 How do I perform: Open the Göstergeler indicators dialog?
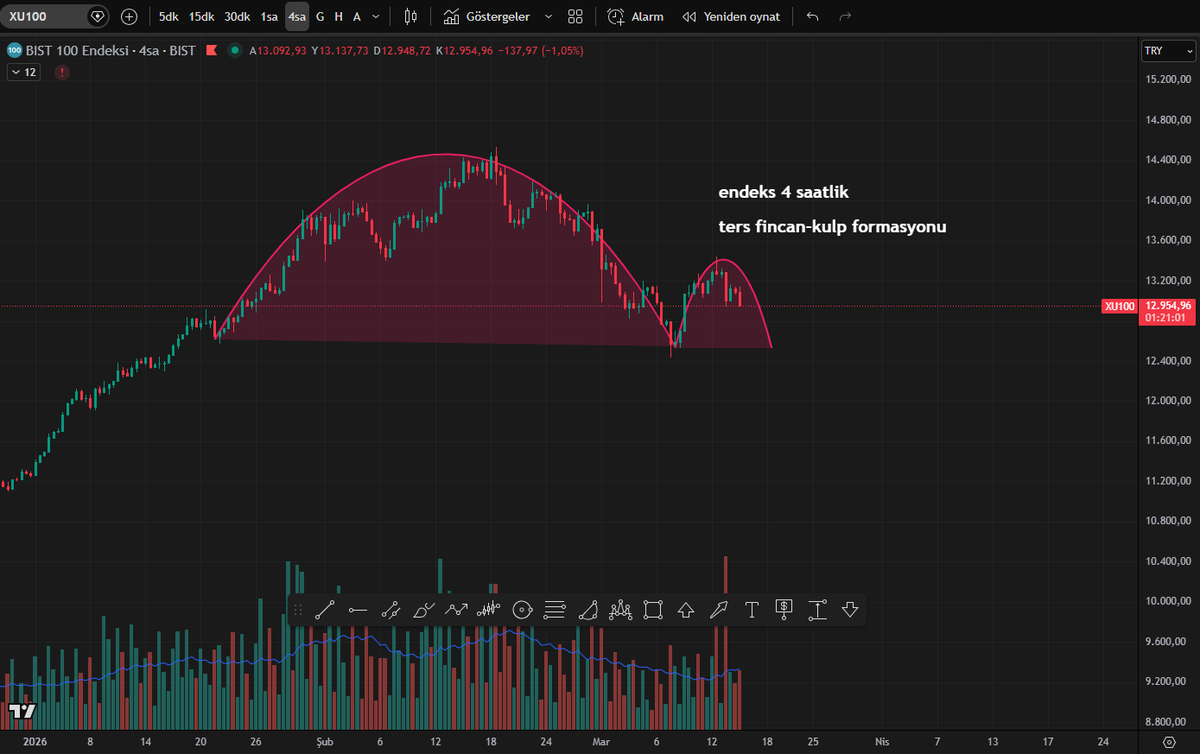point(489,17)
